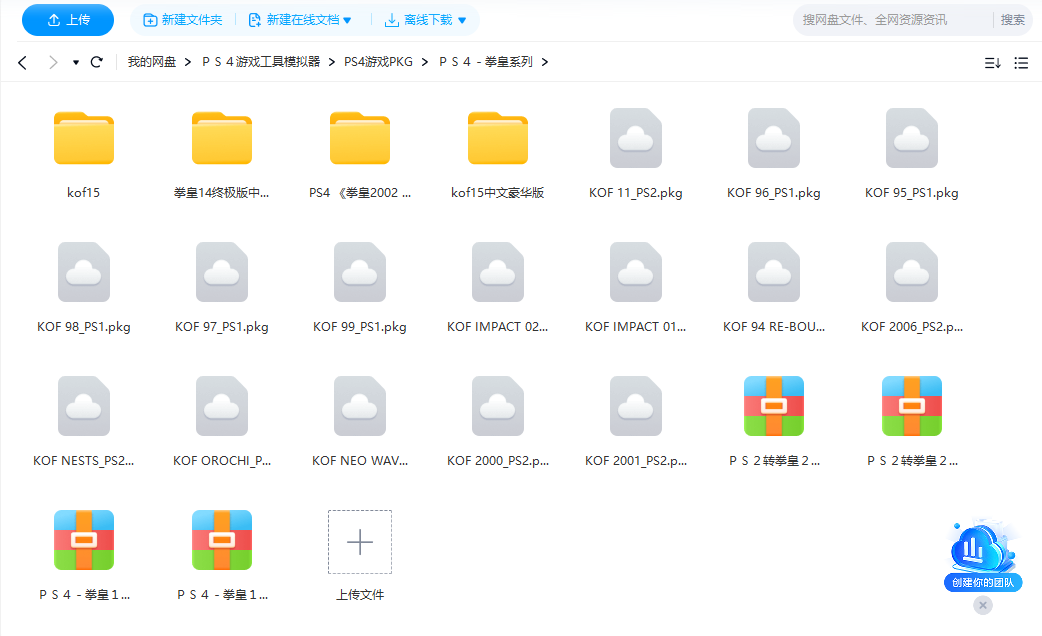This screenshot has width=1042, height=636.
Task: Create a new folder with 新建文件夹
Action: pyautogui.click(x=183, y=20)
